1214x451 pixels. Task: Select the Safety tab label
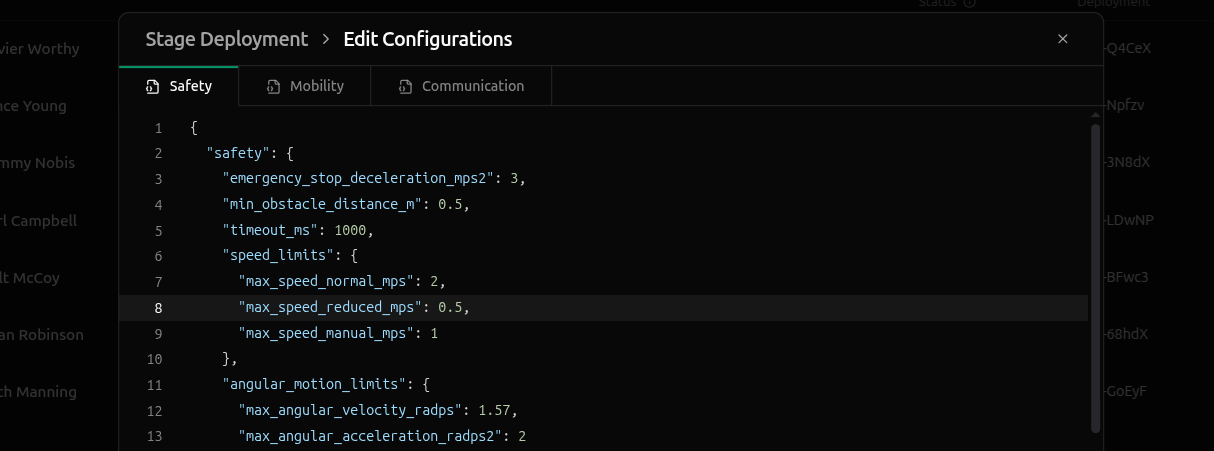click(x=190, y=86)
